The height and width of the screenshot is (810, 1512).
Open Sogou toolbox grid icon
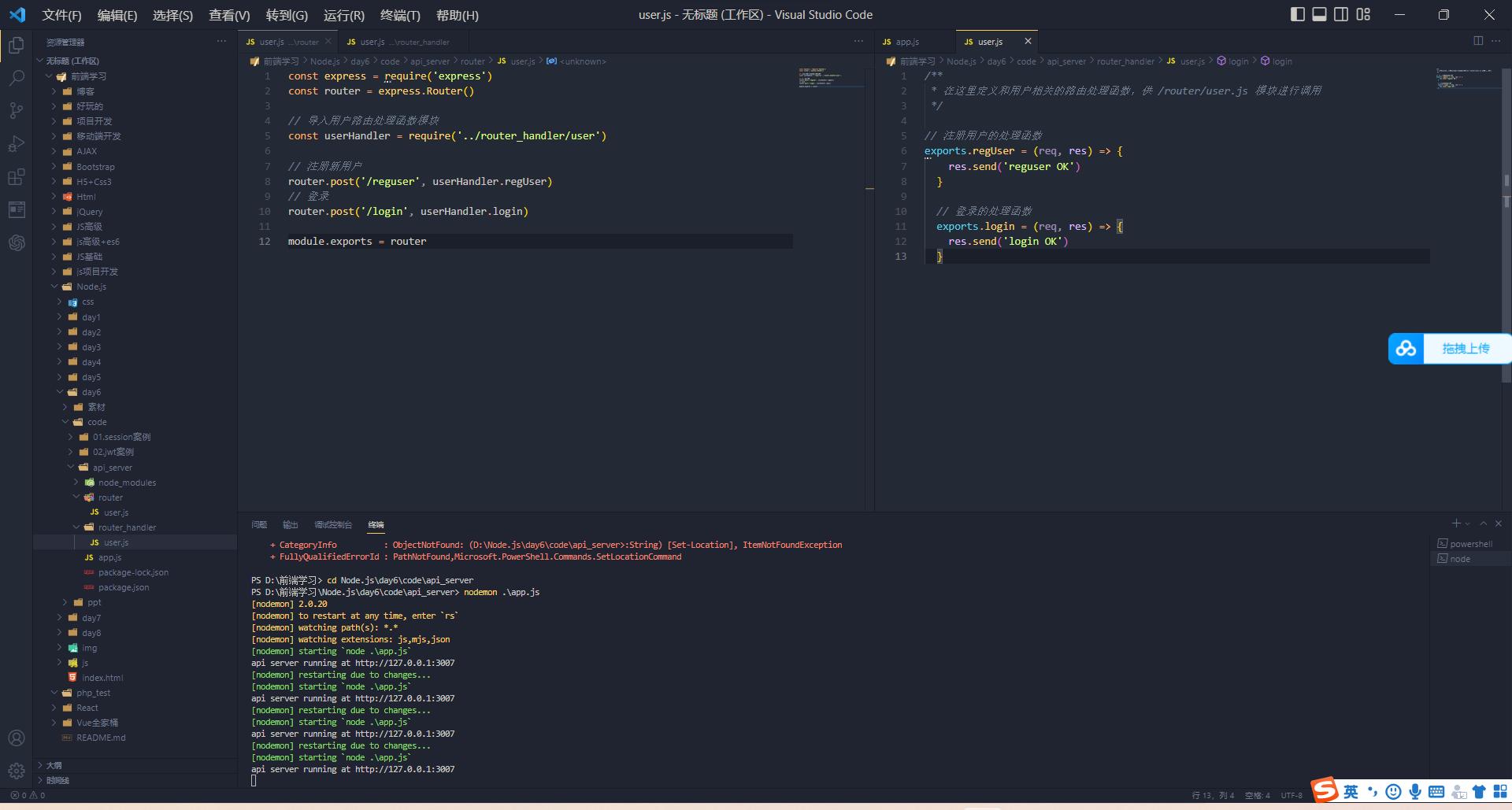click(x=1500, y=792)
